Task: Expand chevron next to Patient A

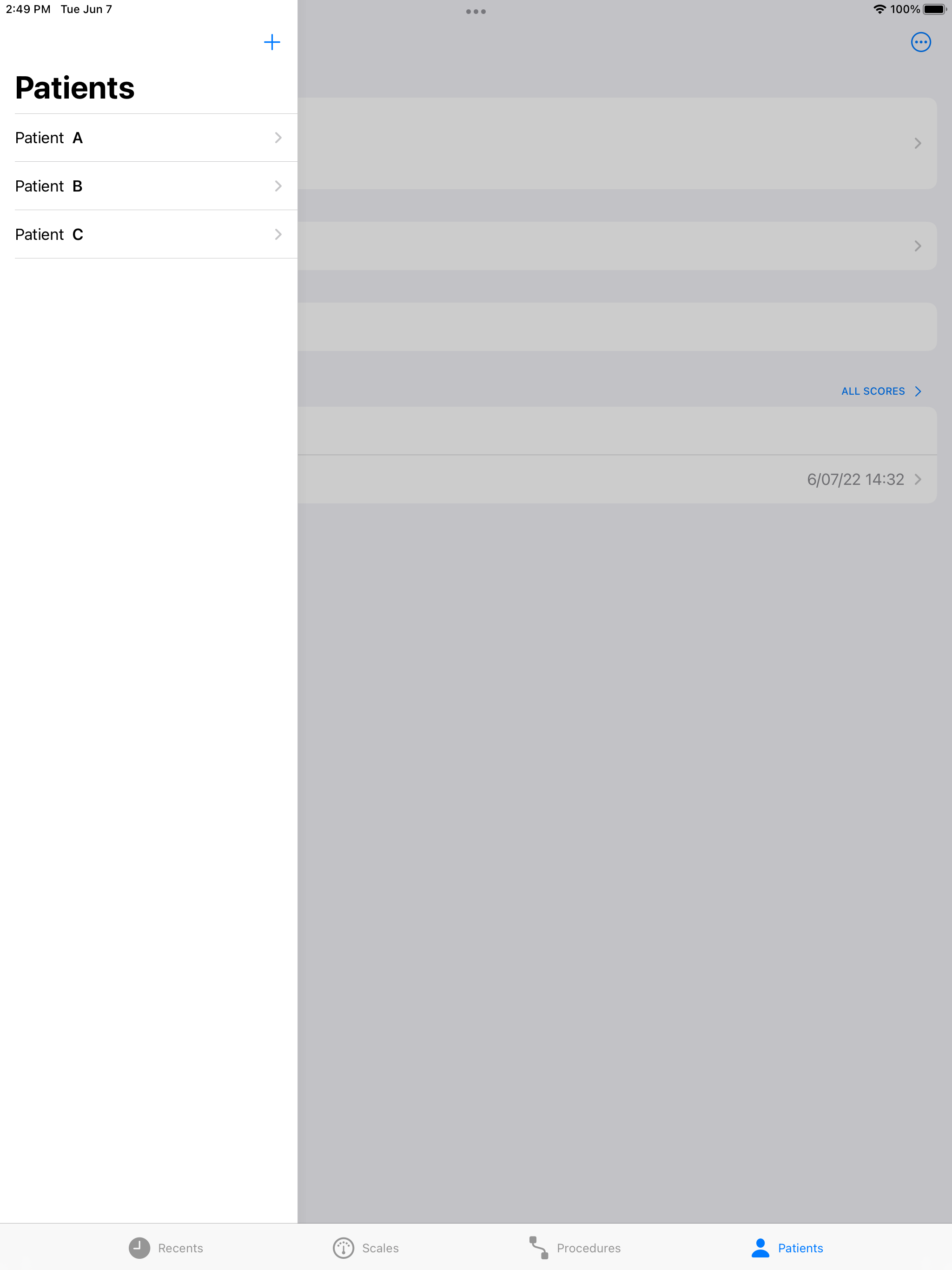Action: point(278,138)
